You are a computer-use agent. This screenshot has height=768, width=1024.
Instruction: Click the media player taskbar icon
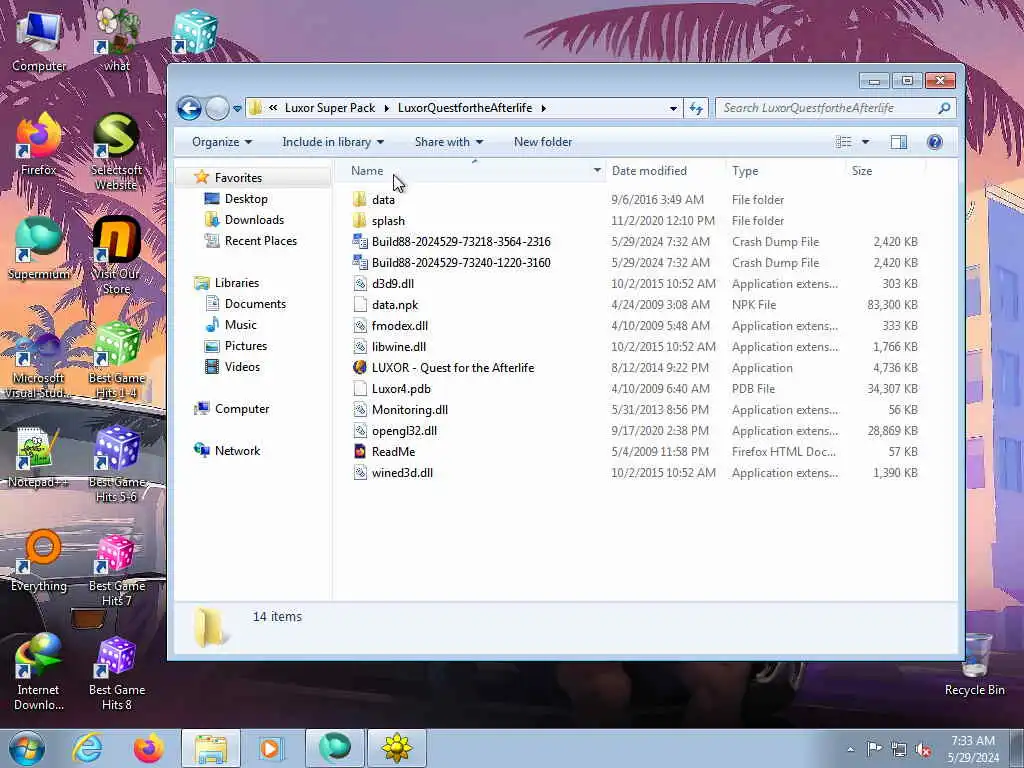coord(270,748)
